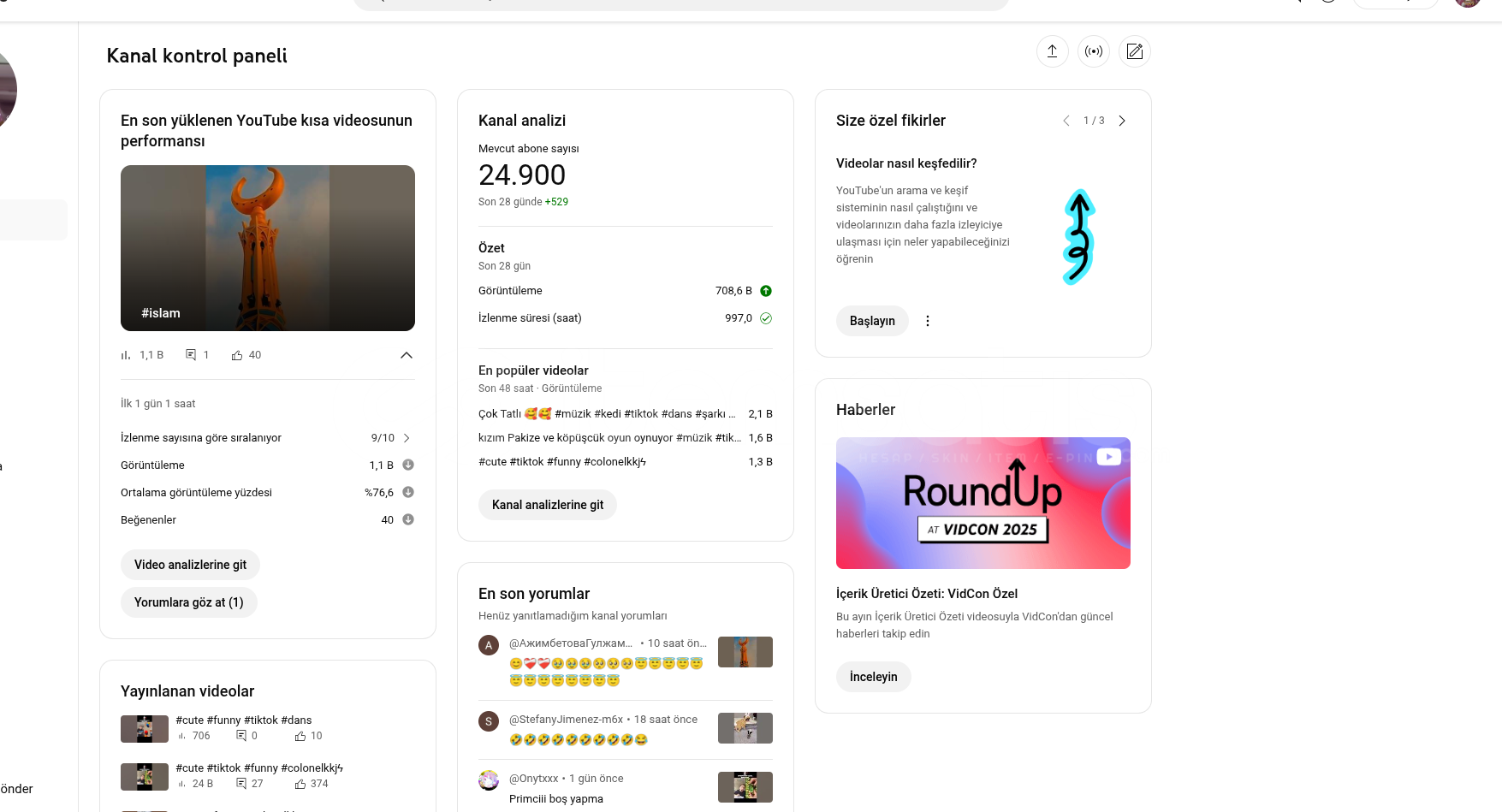The image size is (1502, 812).
Task: Click comments icon showing 27
Action: pyautogui.click(x=241, y=784)
